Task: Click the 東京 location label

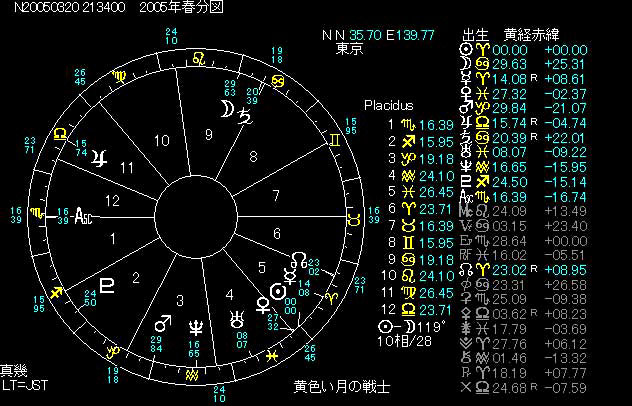Action: click(350, 48)
